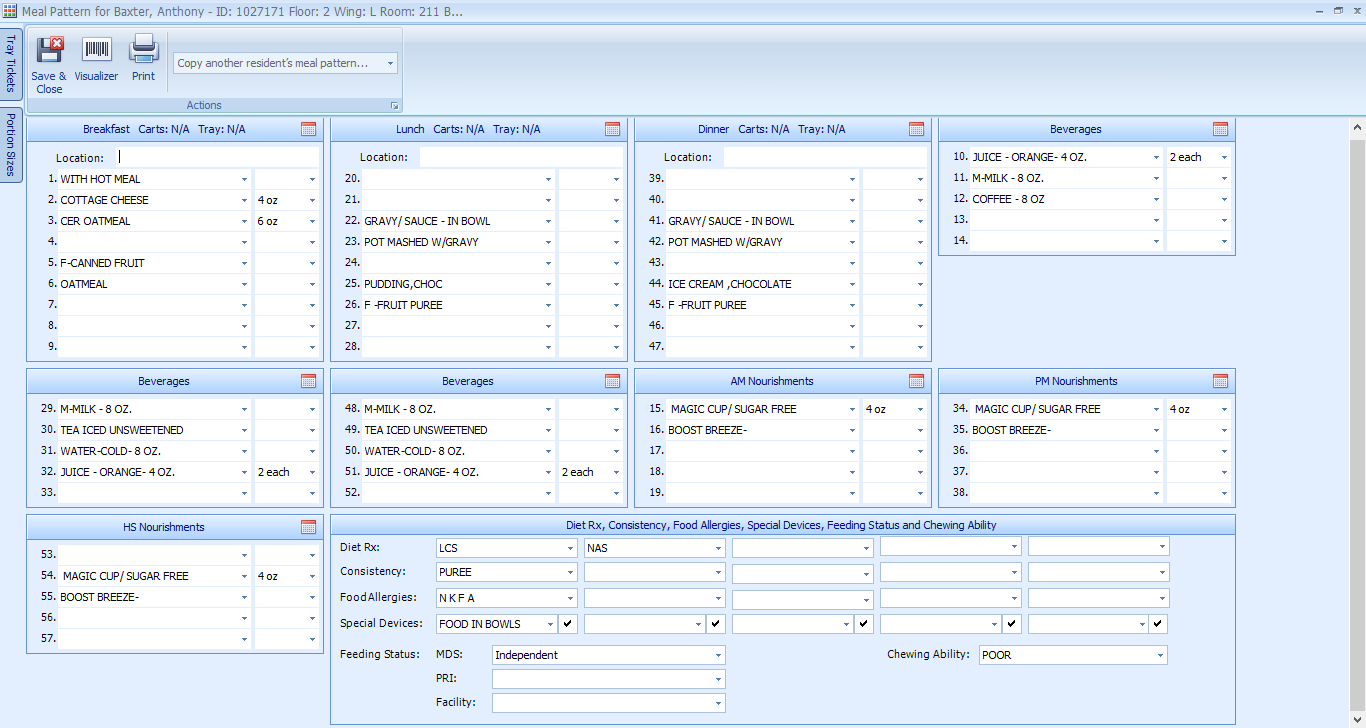Viewport: 1366px width, 728px height.
Task: Toggle the second Special Devices checkbox
Action: coord(715,624)
